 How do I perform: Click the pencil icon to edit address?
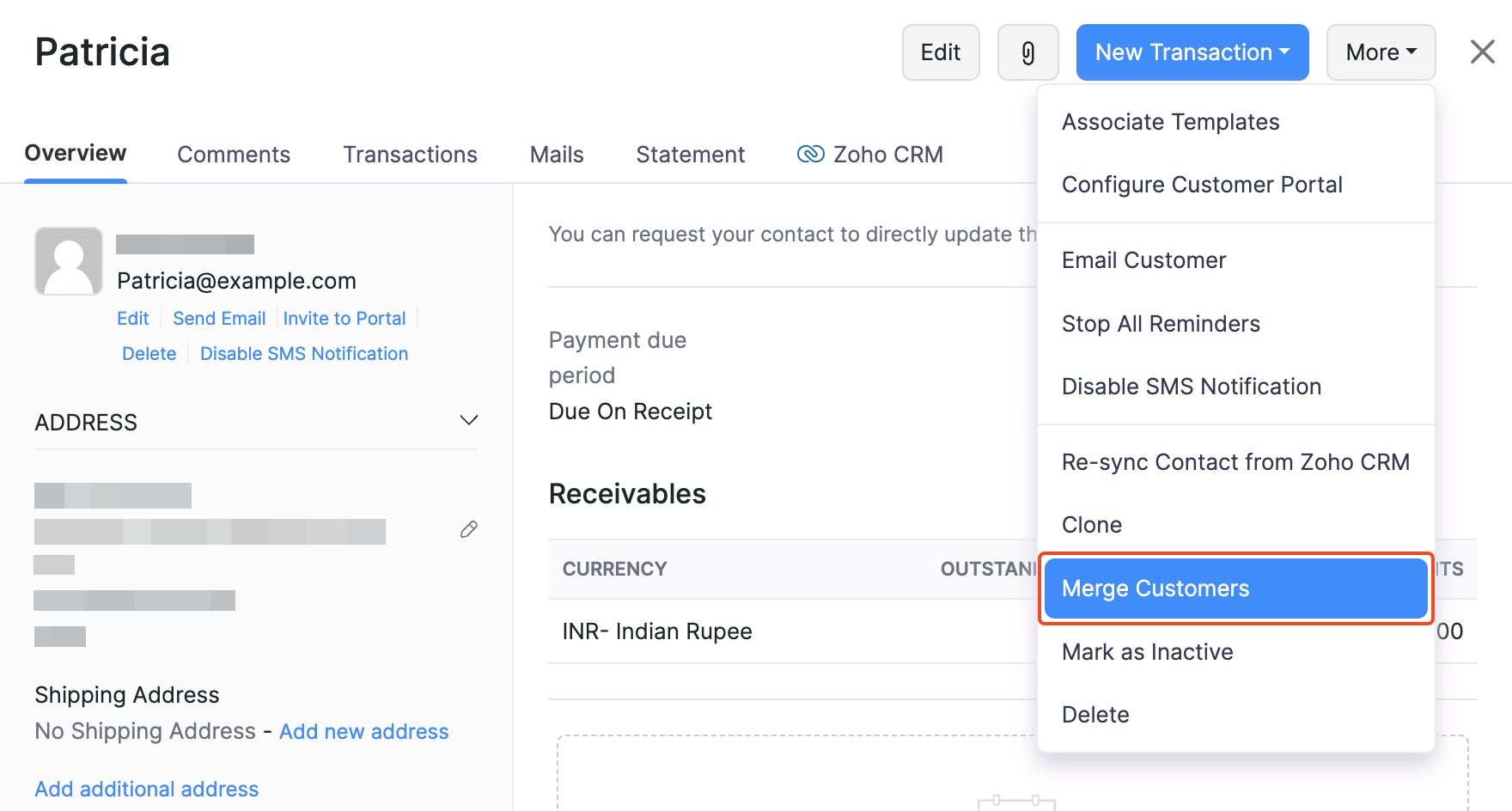tap(468, 529)
